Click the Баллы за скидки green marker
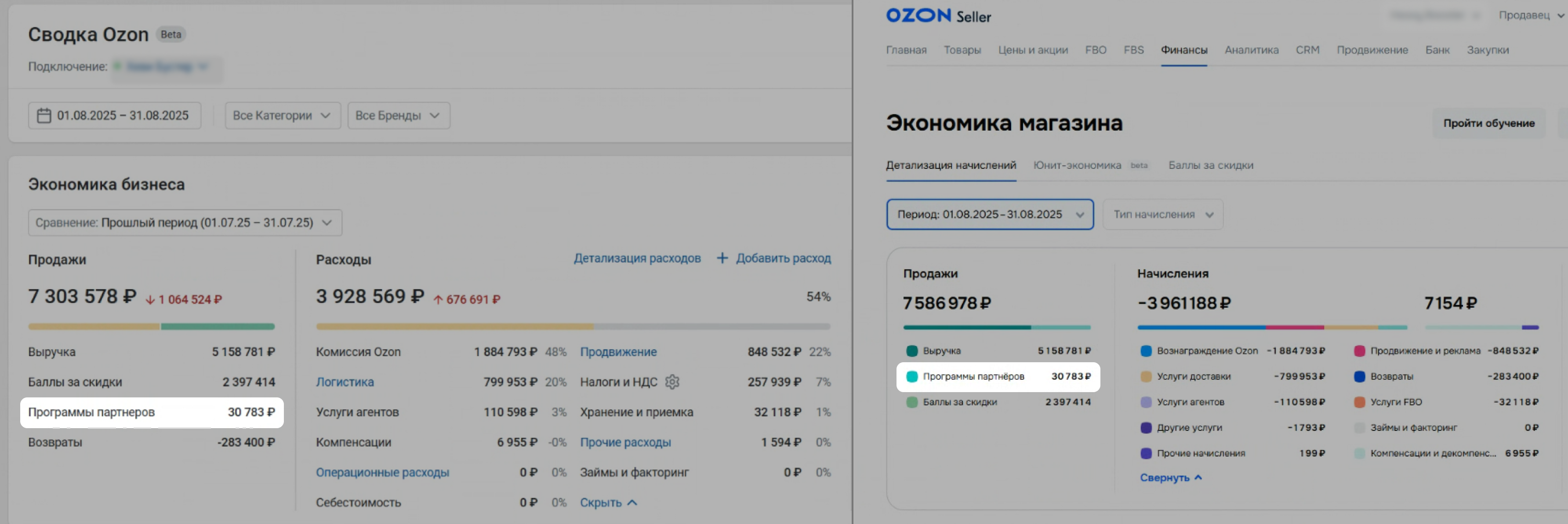1568x524 pixels. coord(912,402)
